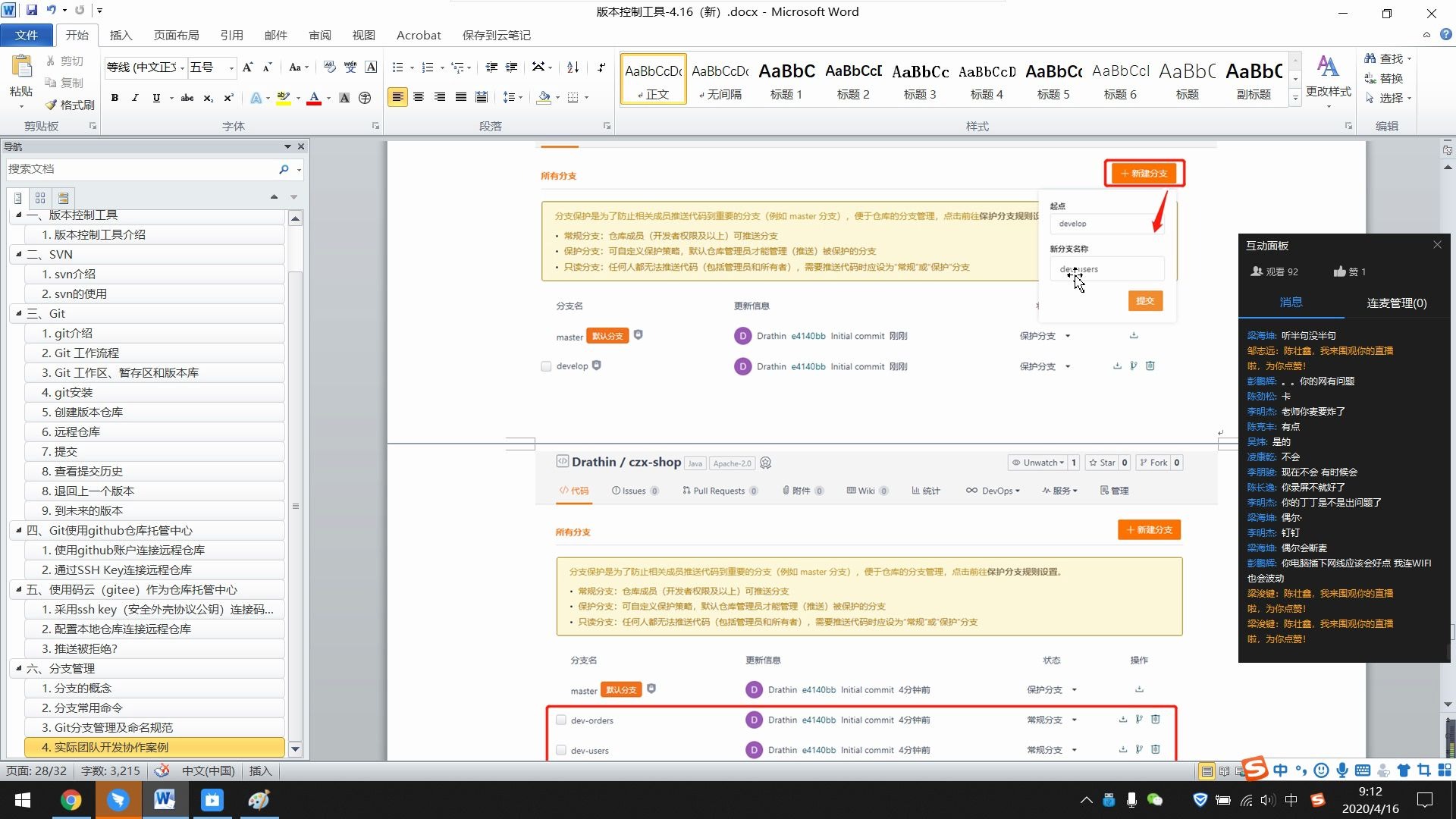The image size is (1456, 819).
Task: Open the Acrobat ribbon tab
Action: pos(419,35)
